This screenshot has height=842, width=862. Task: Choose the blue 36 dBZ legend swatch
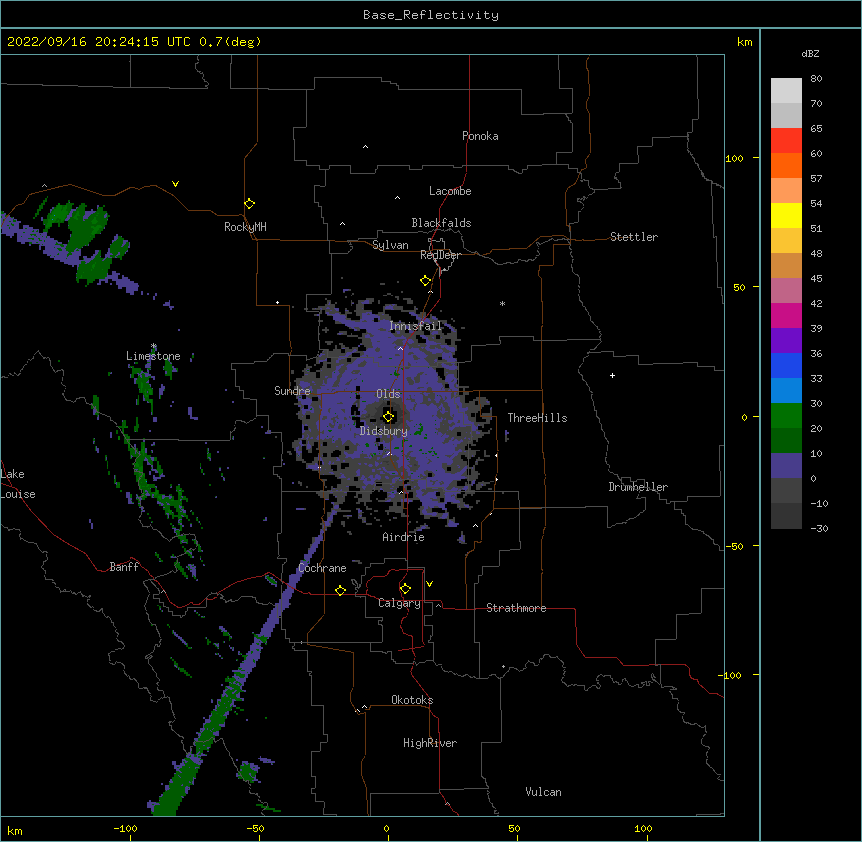[x=786, y=365]
